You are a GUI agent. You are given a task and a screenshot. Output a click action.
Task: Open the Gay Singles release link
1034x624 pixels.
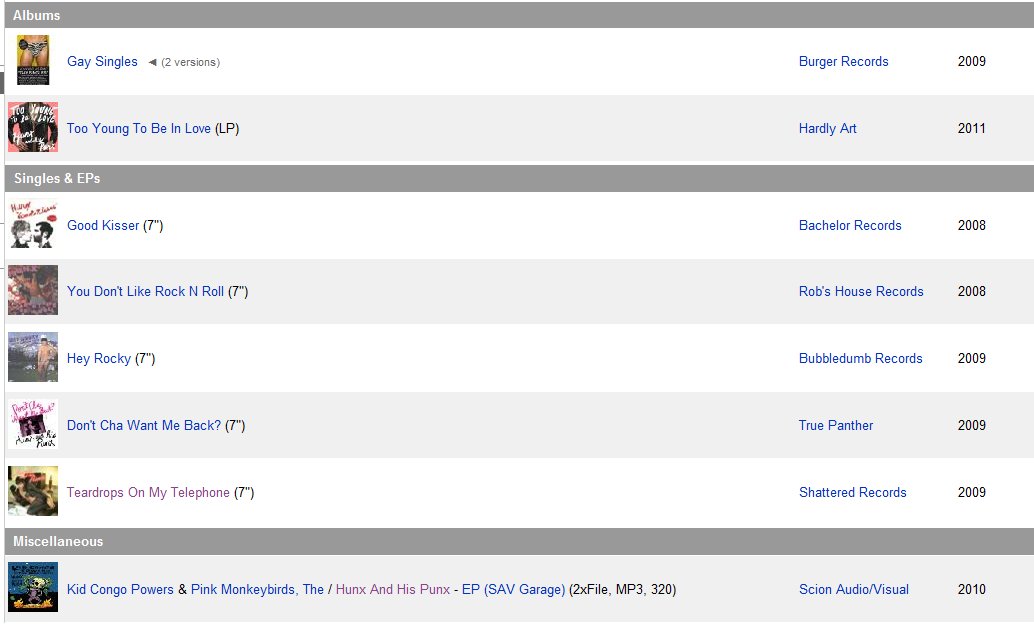coord(102,61)
